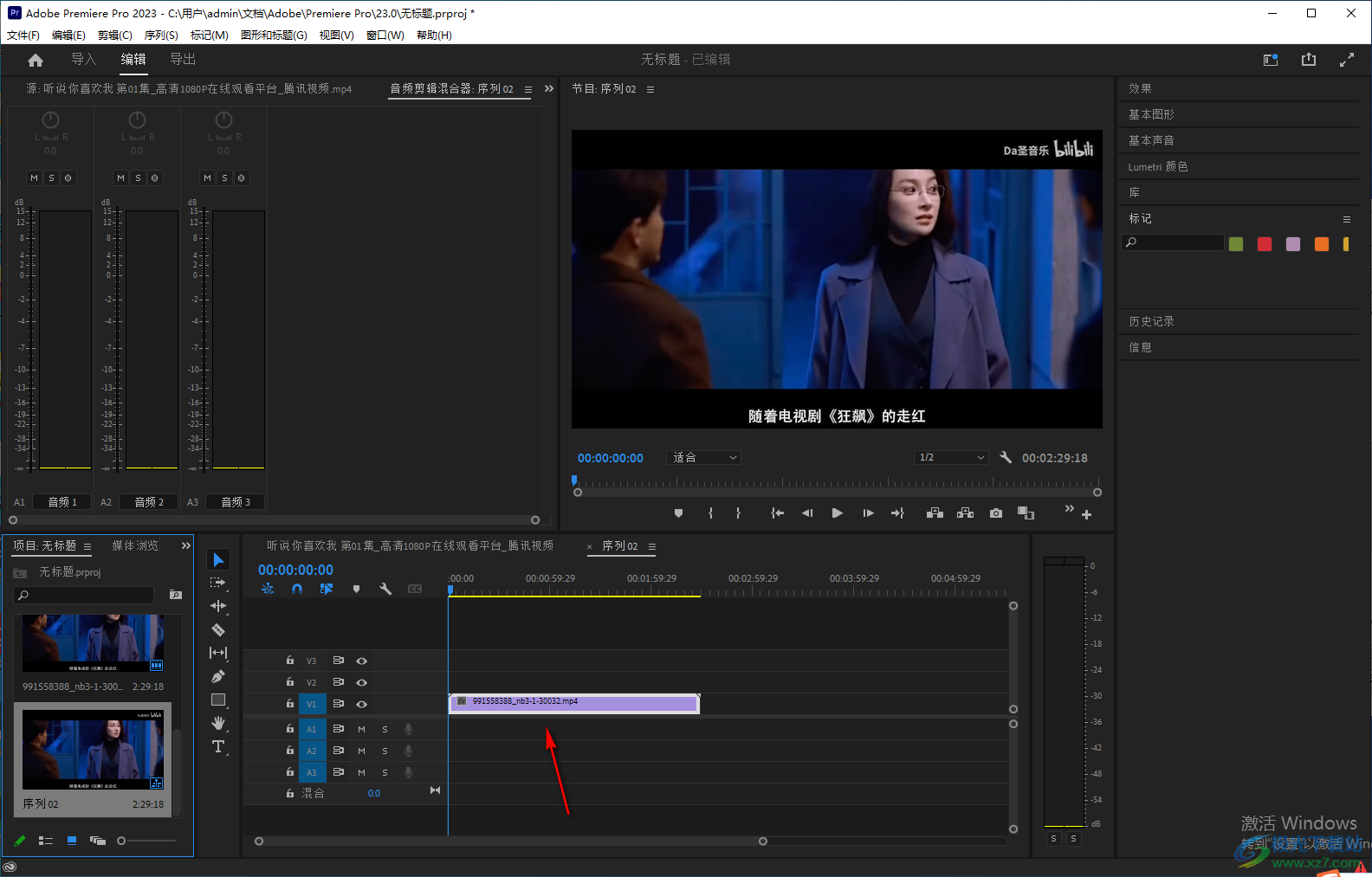Click Mark Out bracket button

pos(738,513)
